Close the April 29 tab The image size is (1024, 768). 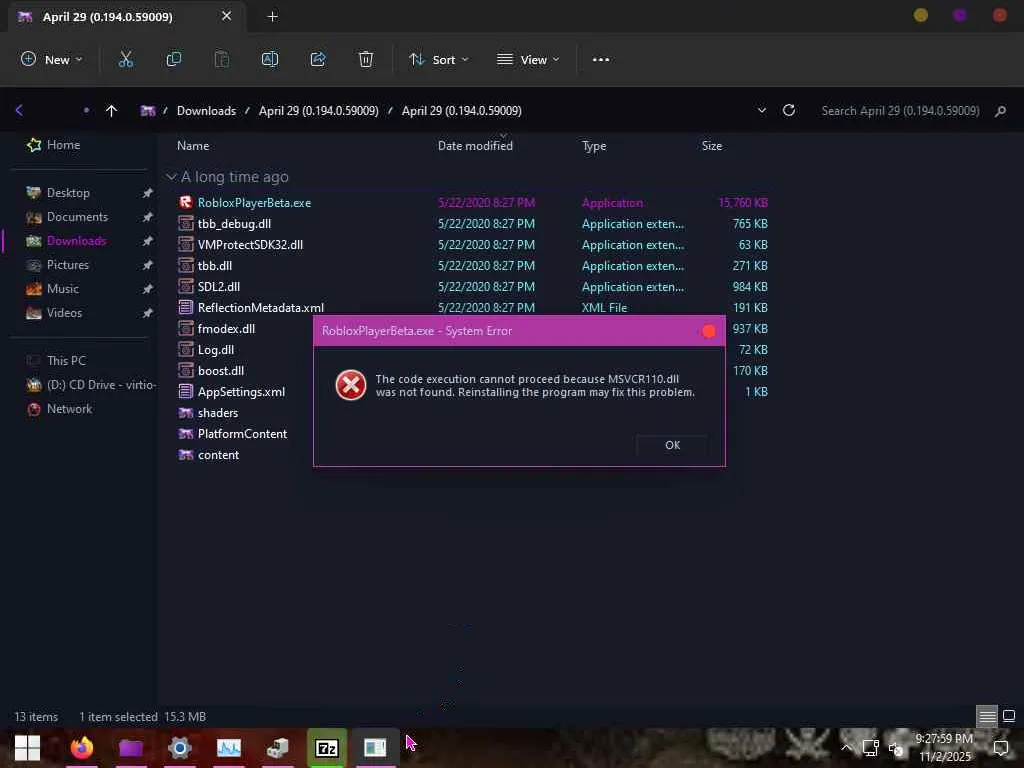[x=226, y=16]
